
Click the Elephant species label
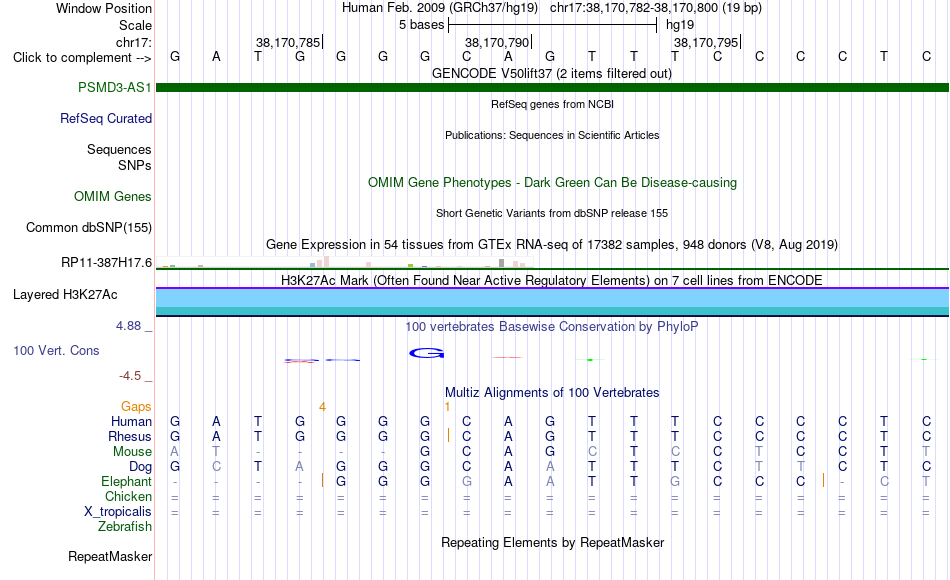pyautogui.click(x=126, y=481)
